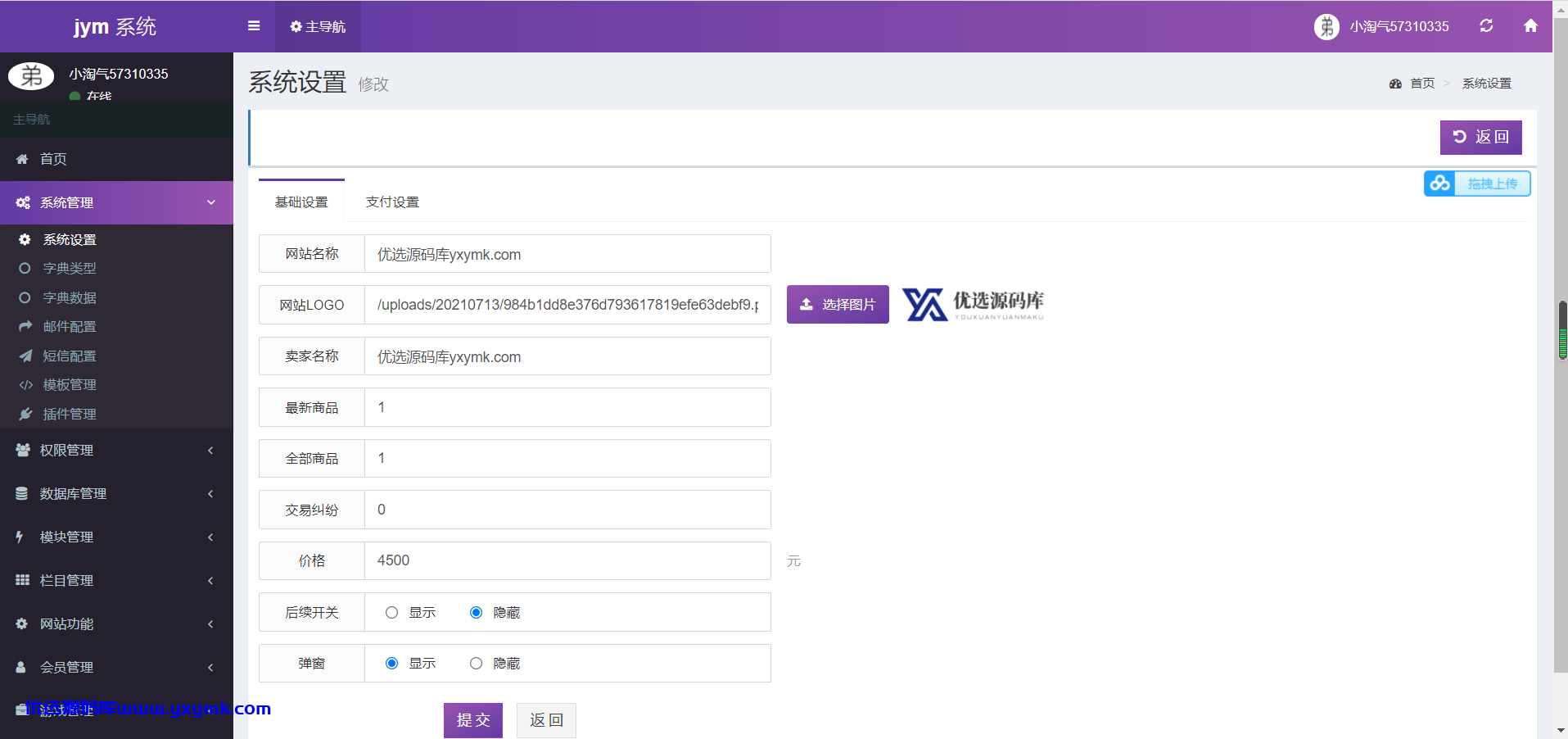Click the cloud icon on 拖拽上传 widget
This screenshot has width=1568, height=739.
1440,184
